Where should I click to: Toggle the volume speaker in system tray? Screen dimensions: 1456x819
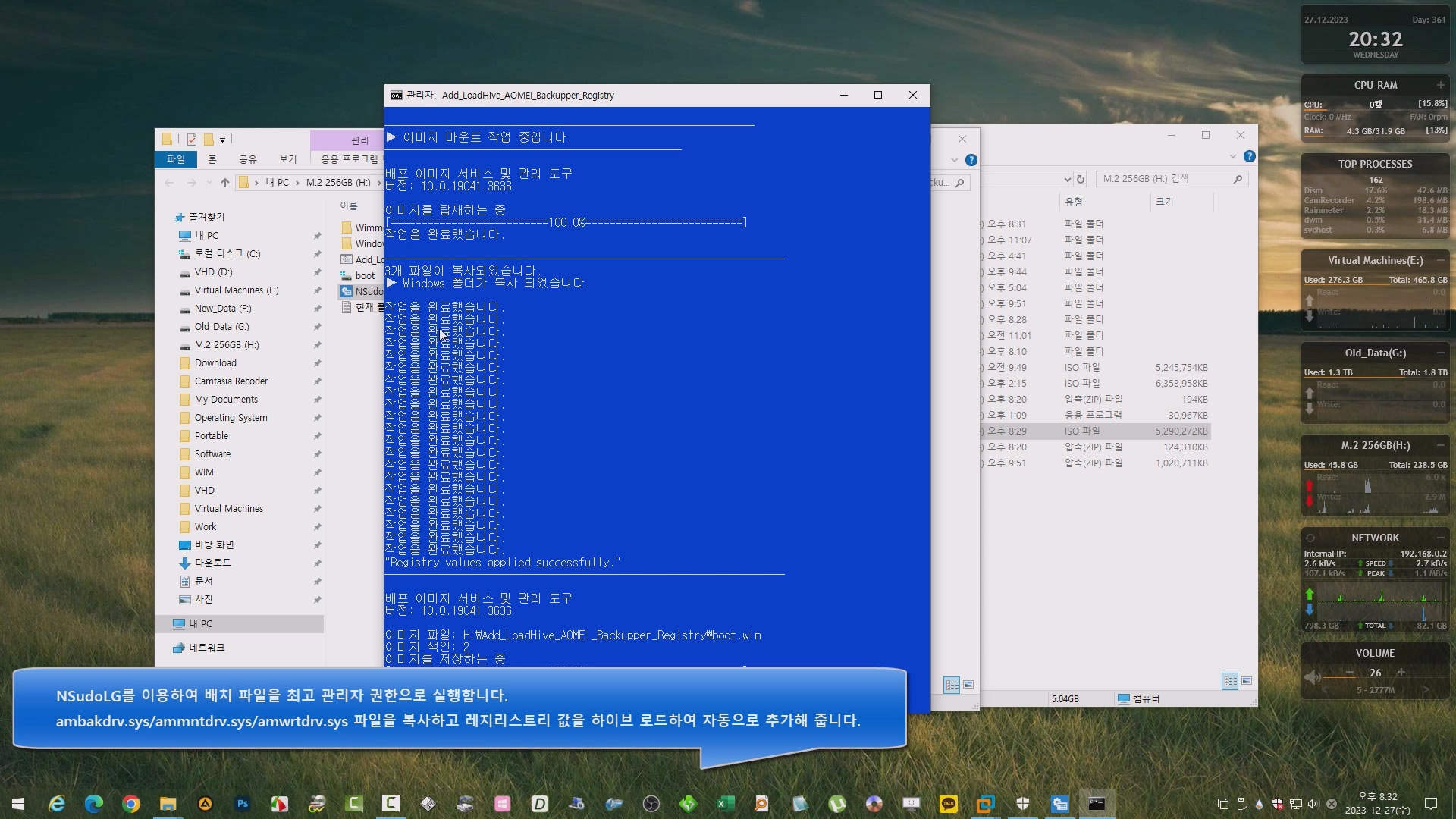(1313, 804)
